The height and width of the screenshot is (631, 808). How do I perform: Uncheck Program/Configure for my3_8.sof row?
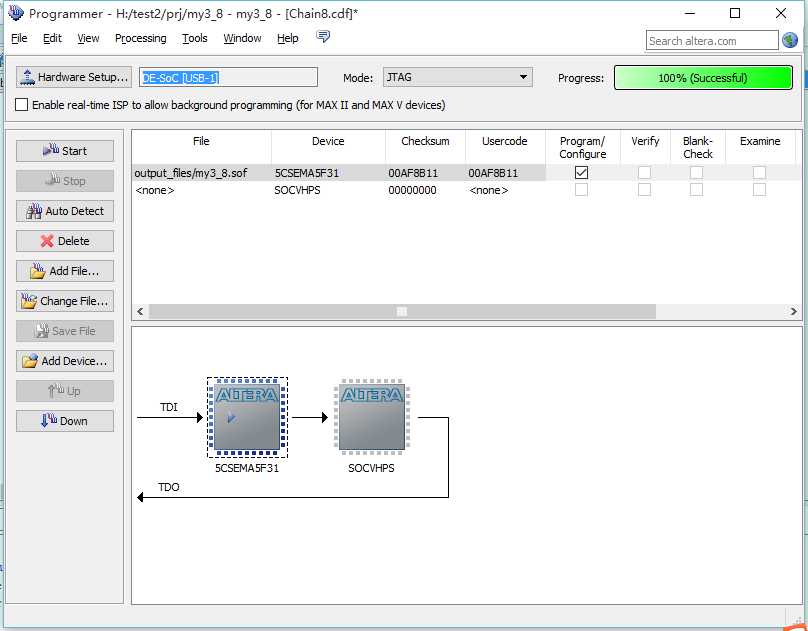(581, 173)
